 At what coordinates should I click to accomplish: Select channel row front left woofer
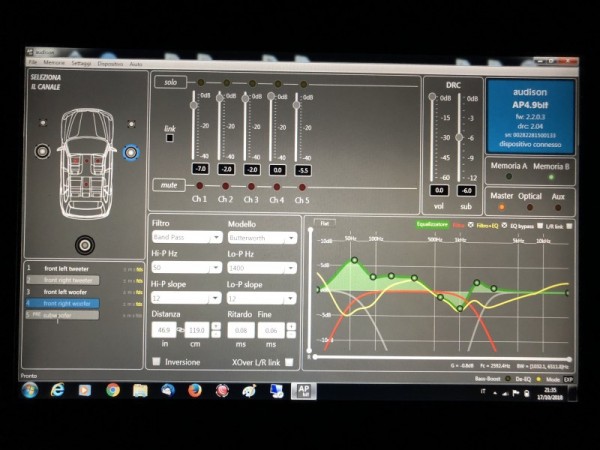click(x=65, y=292)
